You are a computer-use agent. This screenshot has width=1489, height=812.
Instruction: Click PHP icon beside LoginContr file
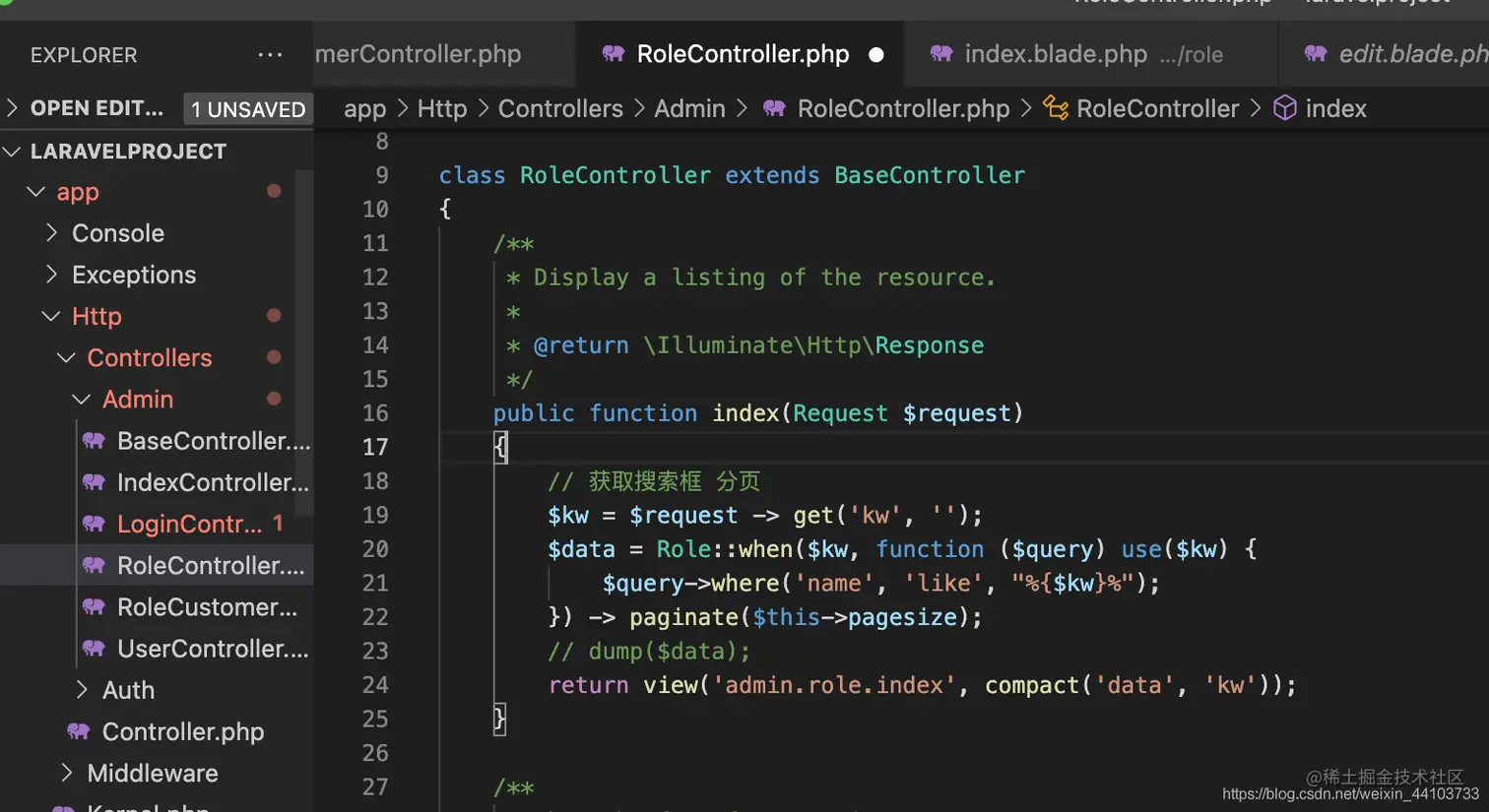pos(95,524)
